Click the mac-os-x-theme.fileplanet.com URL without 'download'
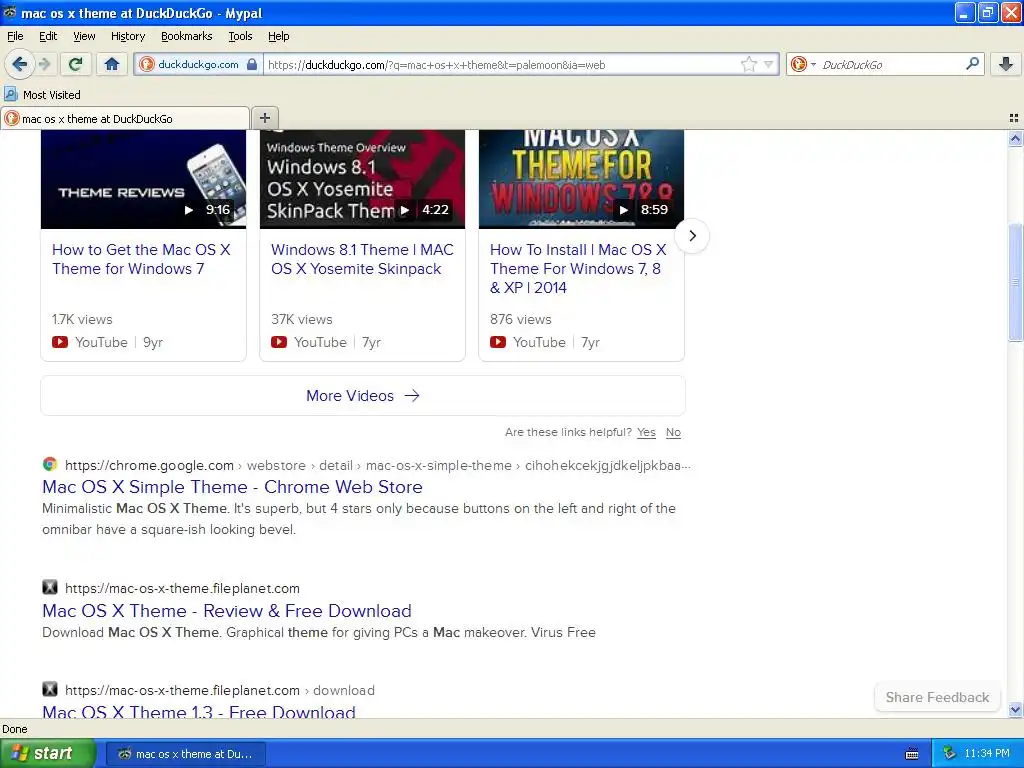The width and height of the screenshot is (1024, 768). pyautogui.click(x=182, y=588)
